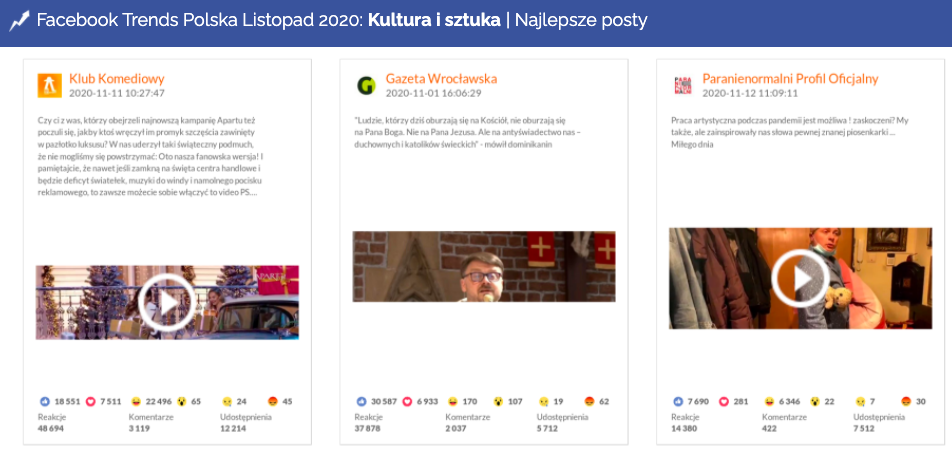This screenshot has width=952, height=456.
Task: Play the Paranienormalni video
Action: [x=801, y=278]
